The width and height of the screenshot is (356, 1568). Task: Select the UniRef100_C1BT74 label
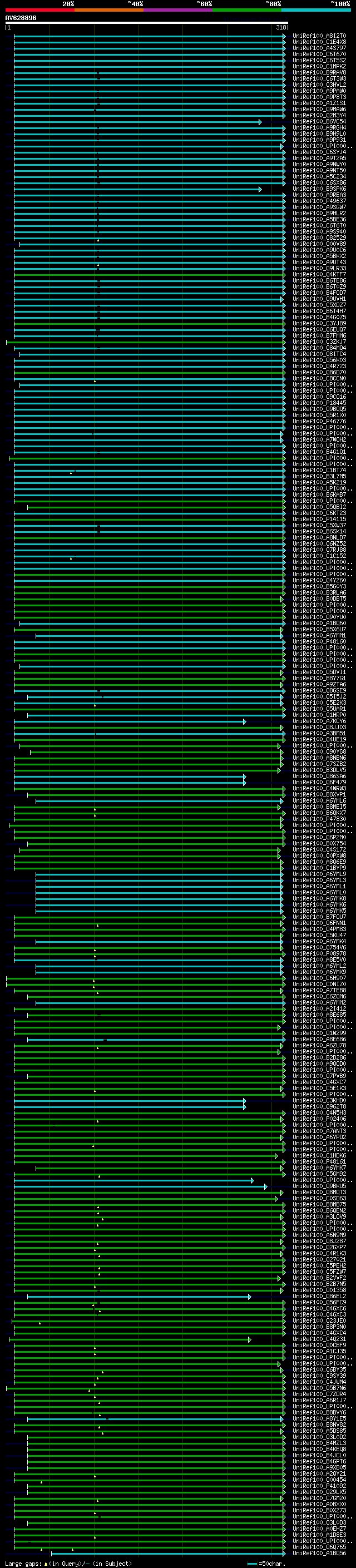319,471
